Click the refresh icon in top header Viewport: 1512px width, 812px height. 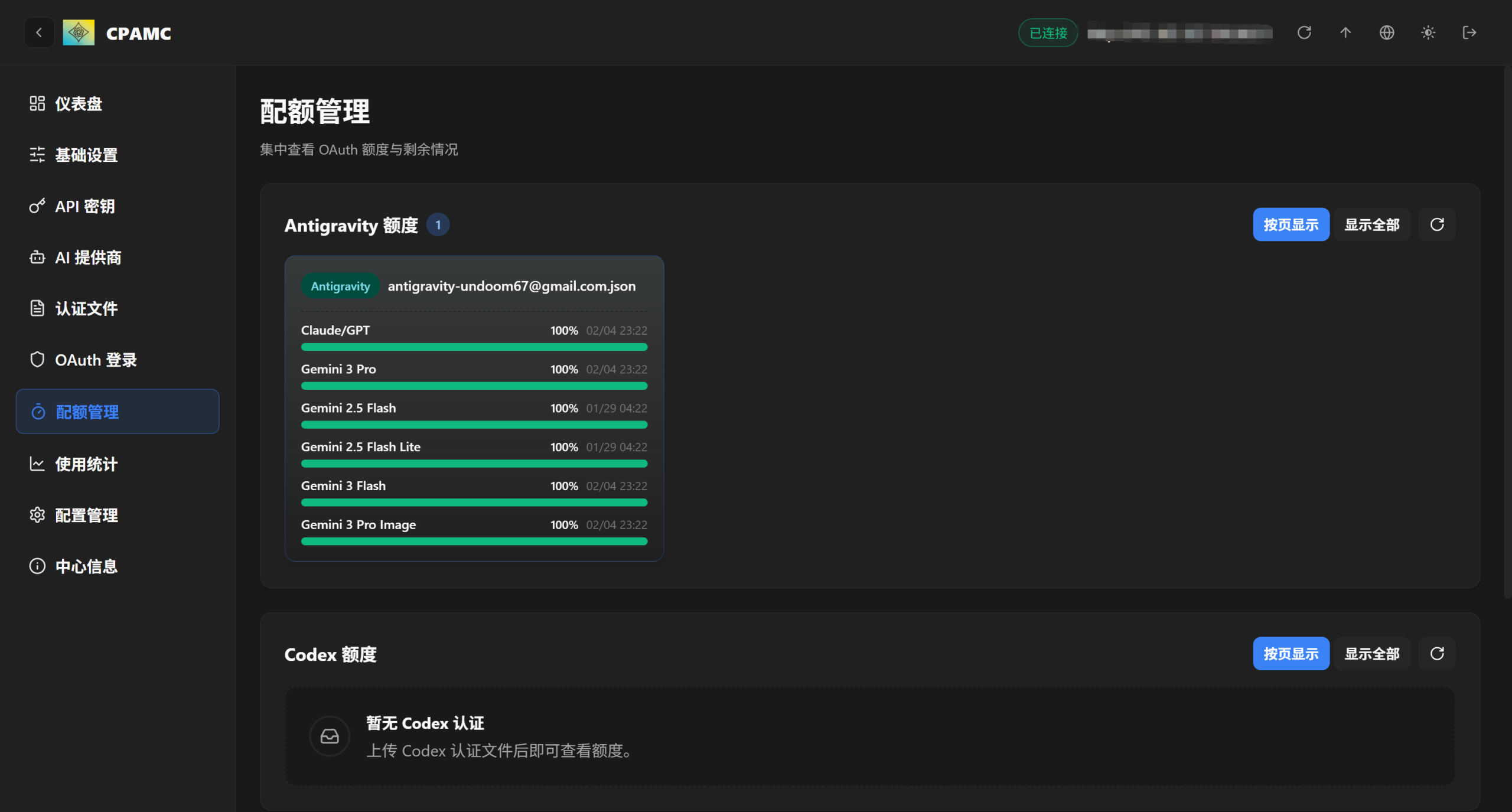tap(1304, 32)
